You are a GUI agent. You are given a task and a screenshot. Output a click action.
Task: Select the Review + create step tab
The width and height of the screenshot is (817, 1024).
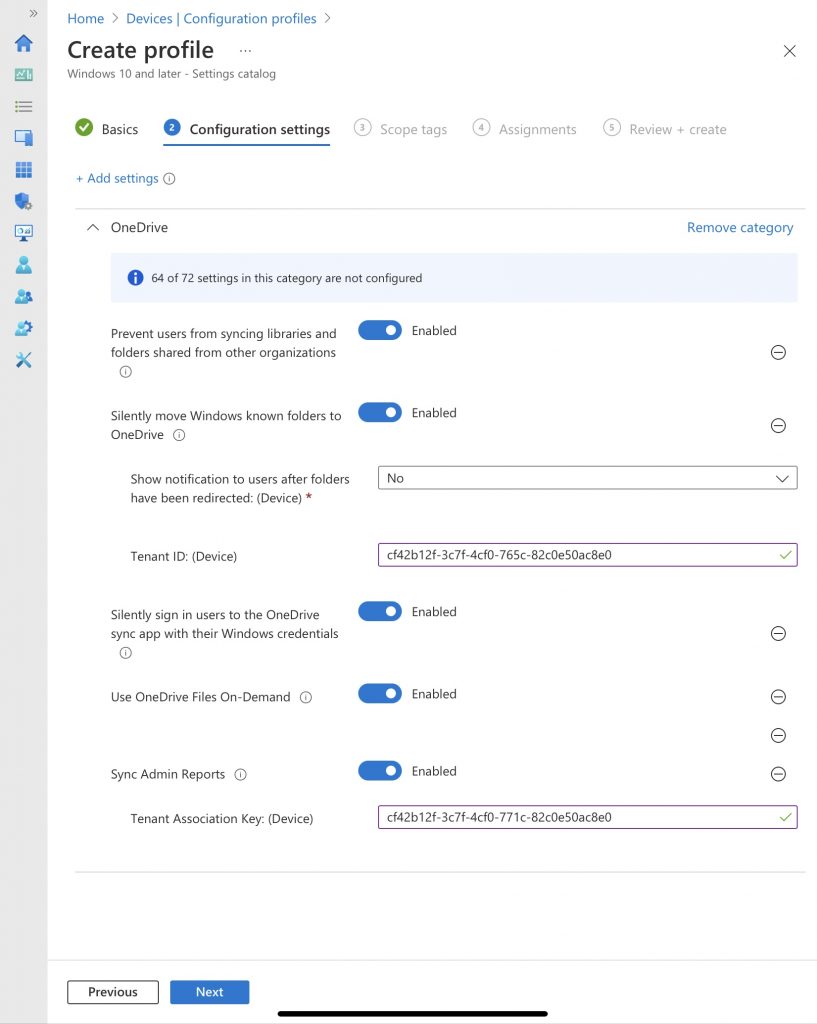pyautogui.click(x=665, y=129)
